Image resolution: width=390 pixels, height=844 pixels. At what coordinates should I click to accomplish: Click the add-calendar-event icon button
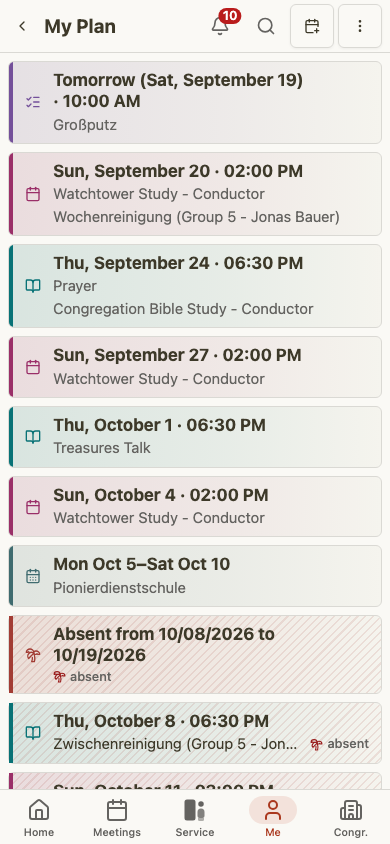point(312,26)
